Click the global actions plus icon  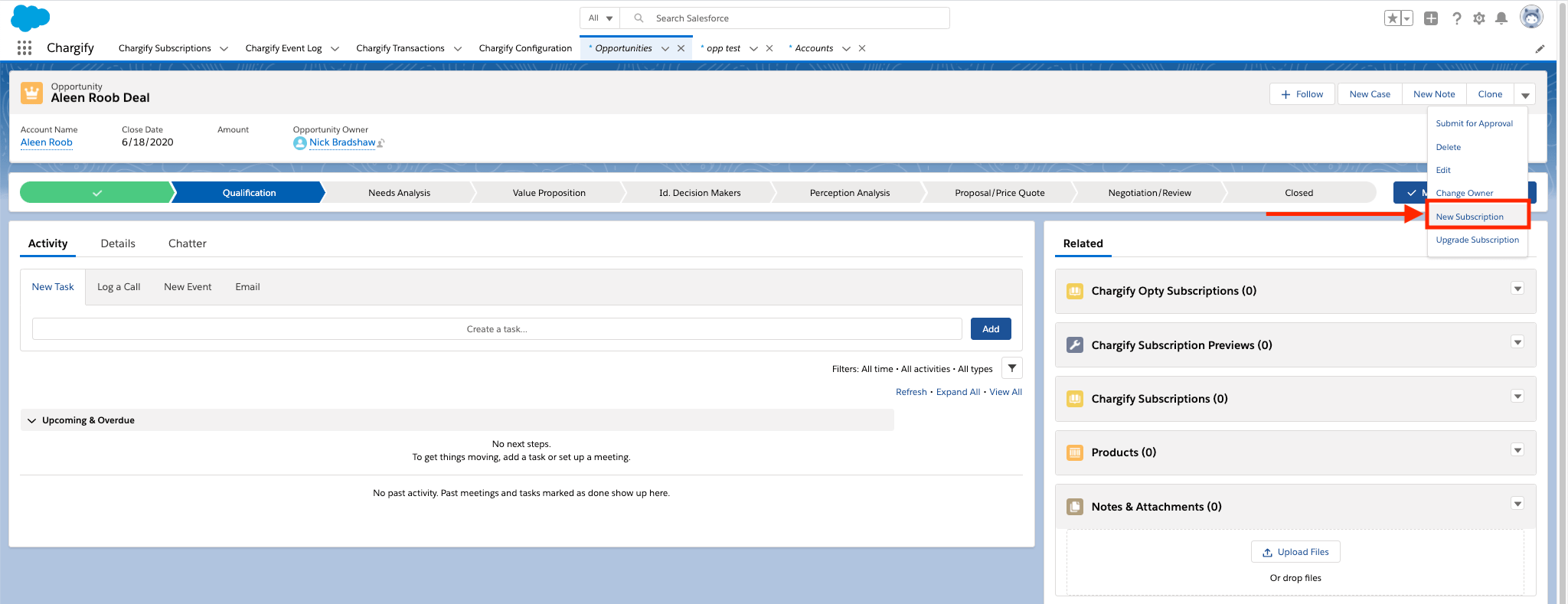tap(1431, 18)
